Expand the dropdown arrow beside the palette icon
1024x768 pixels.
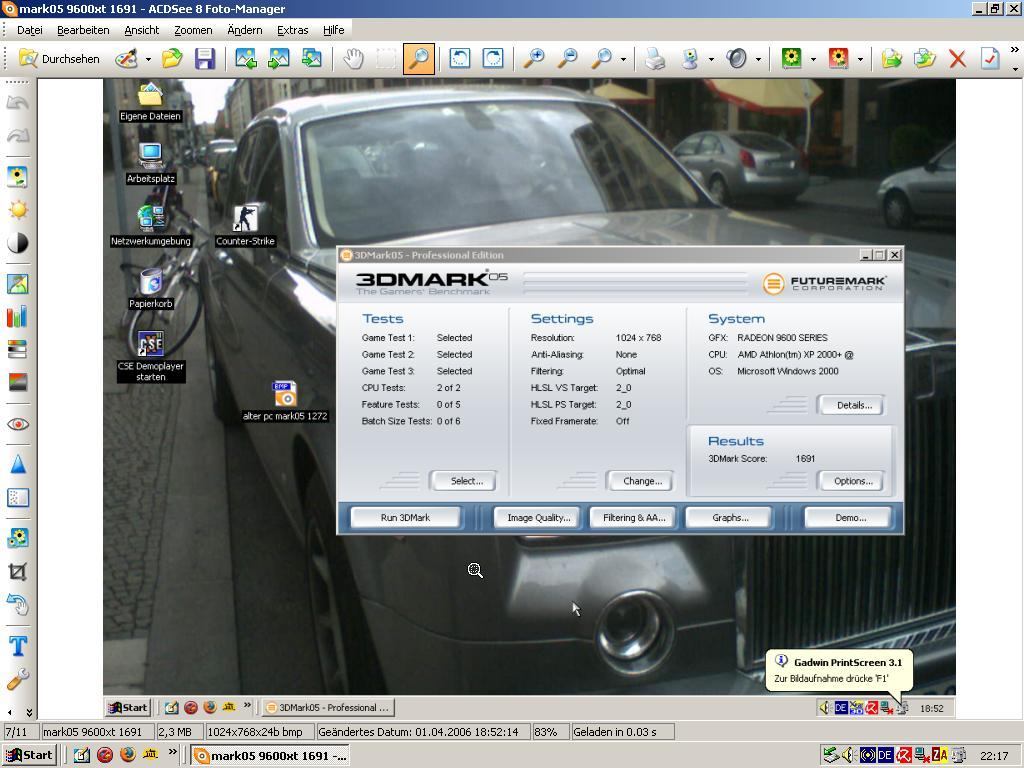pos(148,59)
